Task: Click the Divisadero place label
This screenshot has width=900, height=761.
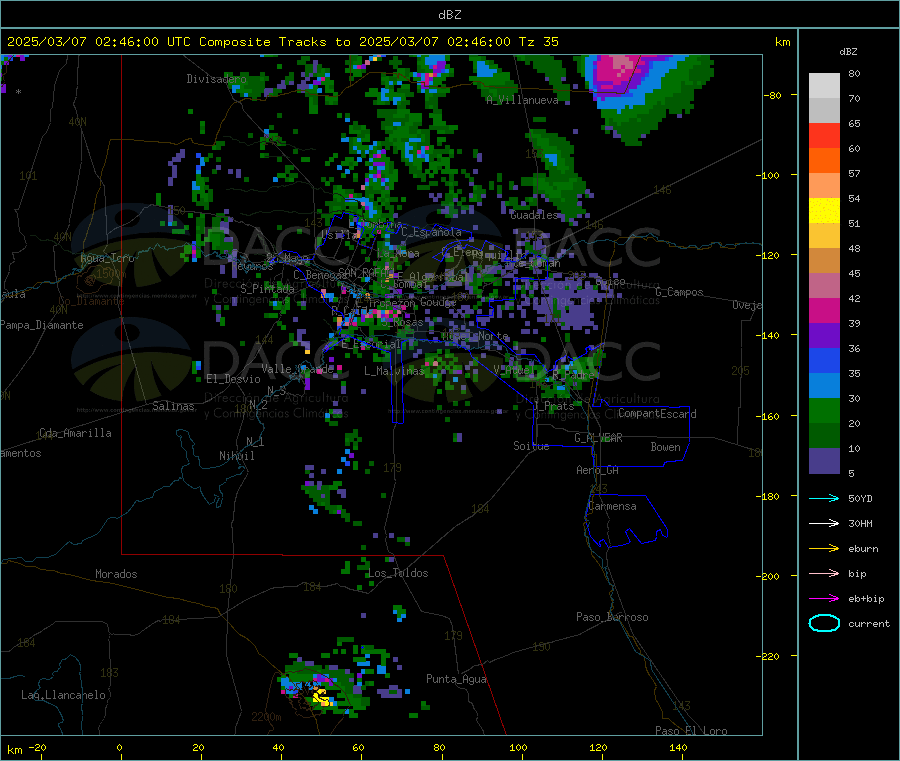Action: click(x=216, y=79)
